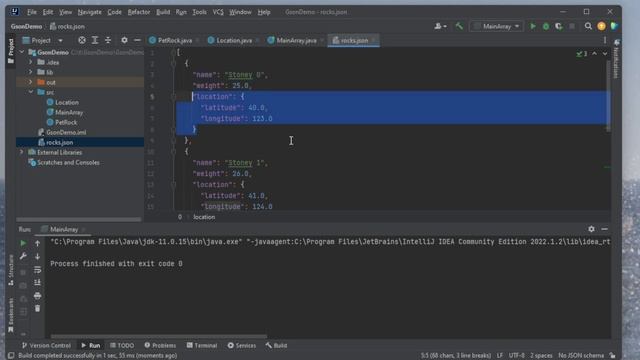The height and width of the screenshot is (360, 640).
Task: Select opened file target icon in Project panel
Action: click(x=82, y=40)
